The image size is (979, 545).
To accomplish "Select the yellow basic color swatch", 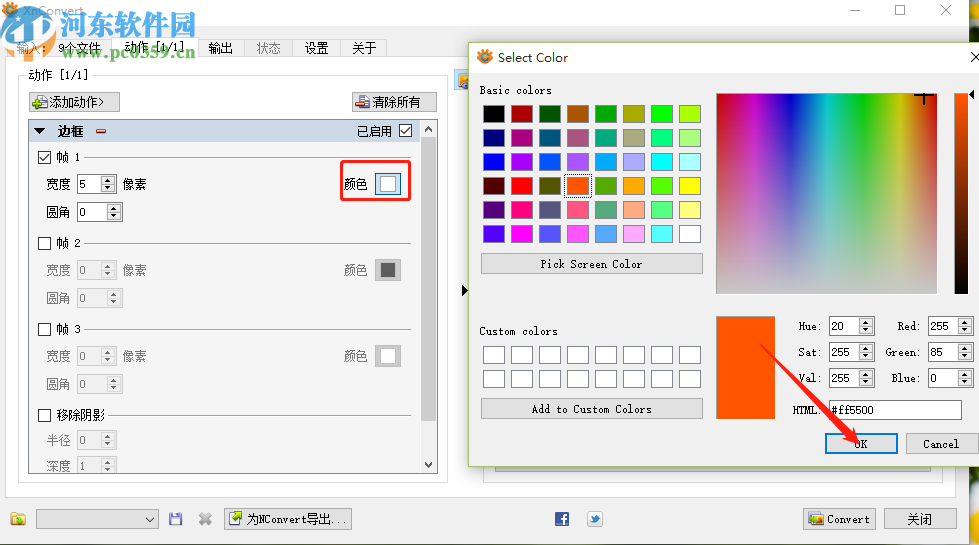I will 690,185.
